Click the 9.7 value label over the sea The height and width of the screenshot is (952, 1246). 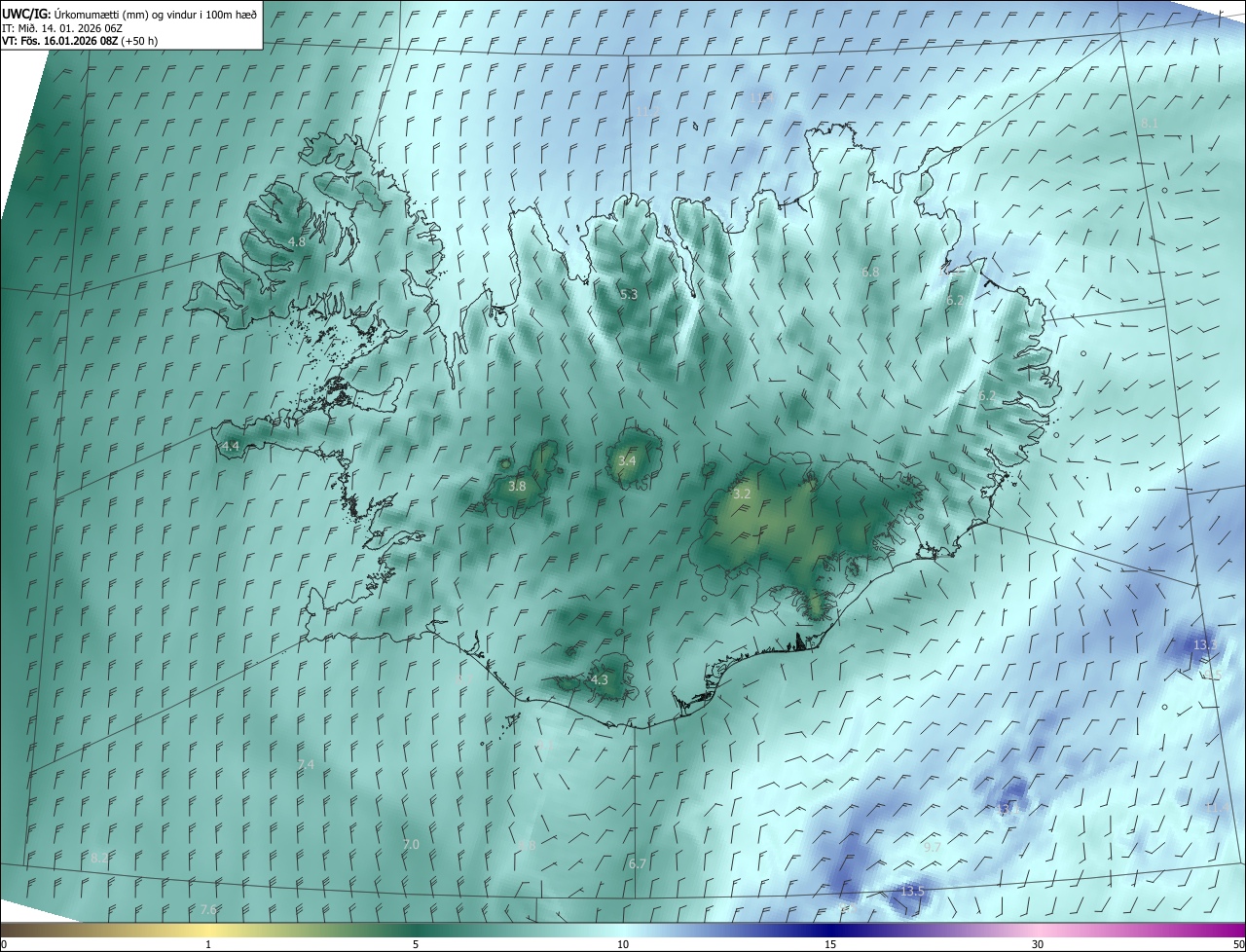[932, 847]
